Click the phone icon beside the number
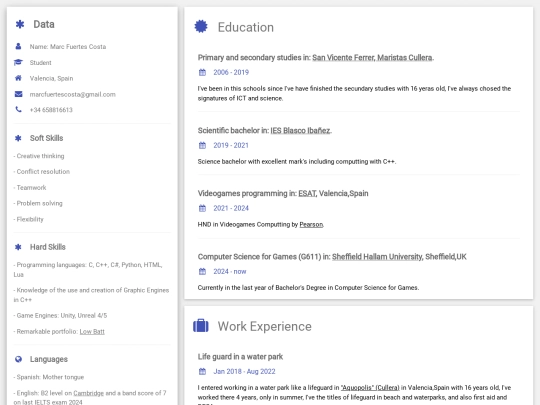The height and width of the screenshot is (405, 540). (x=18, y=110)
